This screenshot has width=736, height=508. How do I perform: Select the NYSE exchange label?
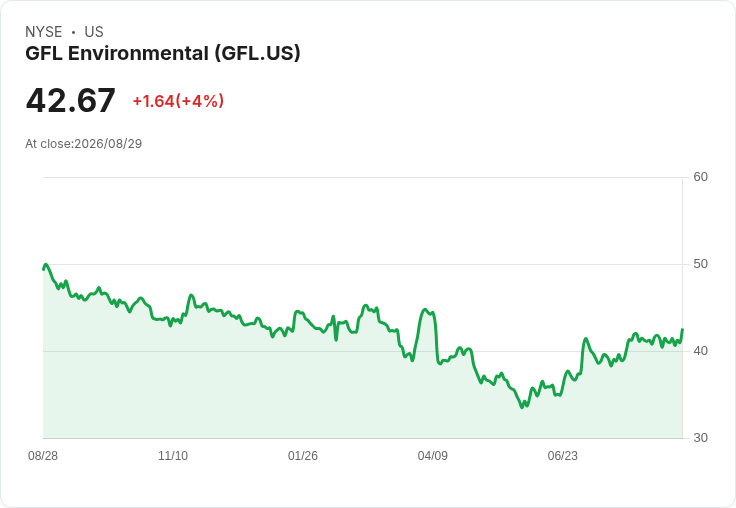[x=44, y=32]
